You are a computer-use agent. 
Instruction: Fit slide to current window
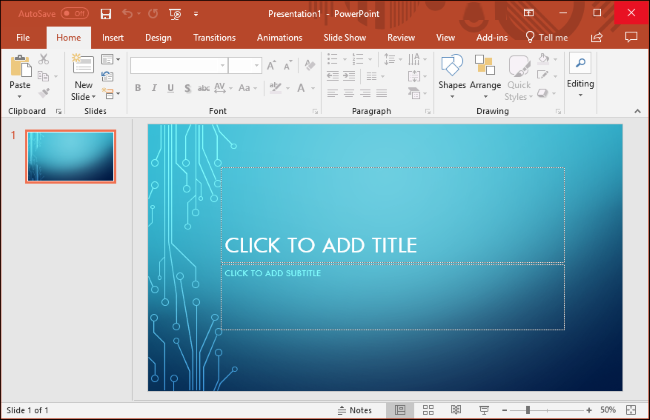pos(630,410)
